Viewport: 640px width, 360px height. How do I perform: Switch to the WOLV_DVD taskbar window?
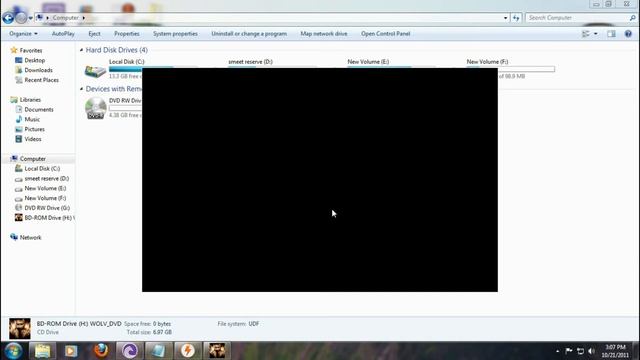[217, 351]
